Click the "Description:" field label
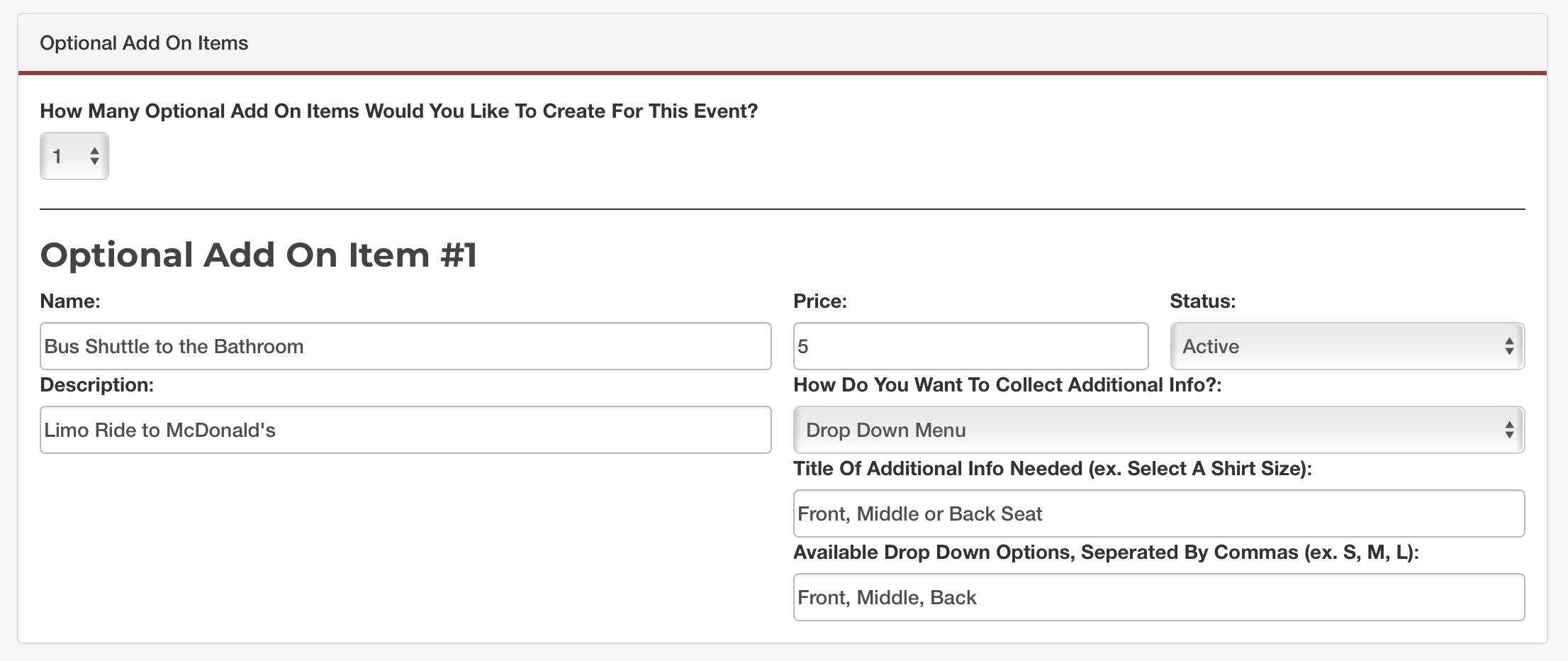This screenshot has height=661, width=1568. pos(96,385)
